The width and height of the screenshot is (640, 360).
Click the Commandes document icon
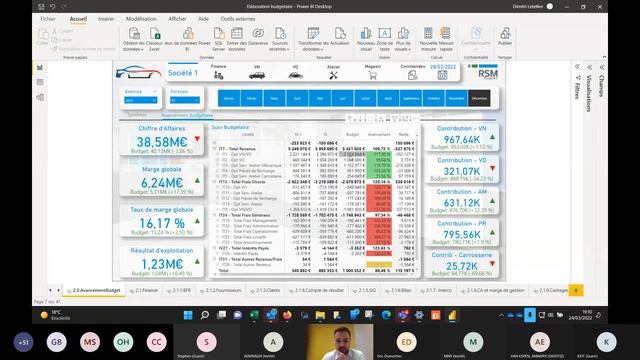pos(413,75)
